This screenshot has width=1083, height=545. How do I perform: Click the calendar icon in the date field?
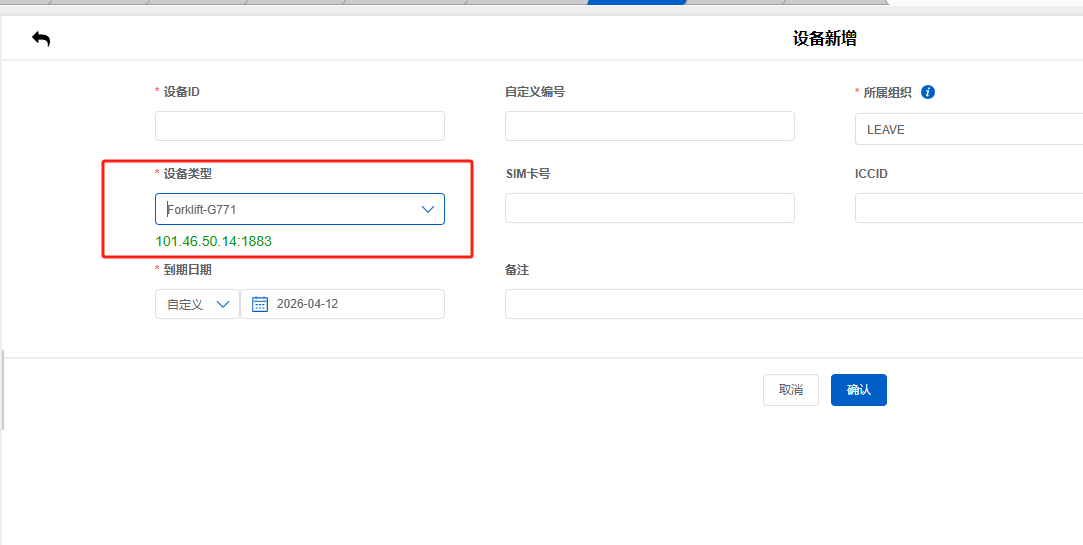click(260, 304)
